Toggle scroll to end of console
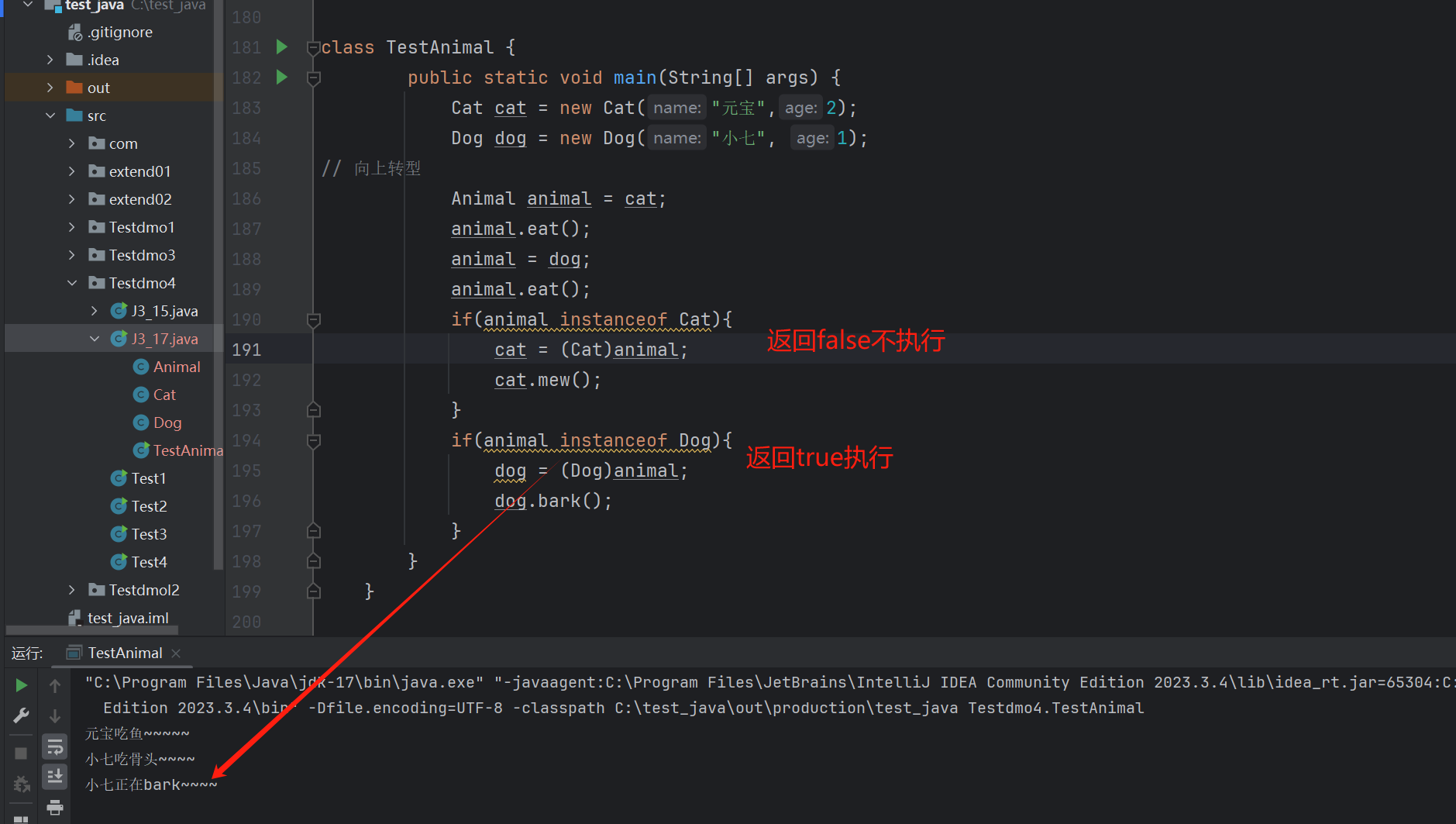 tap(55, 776)
